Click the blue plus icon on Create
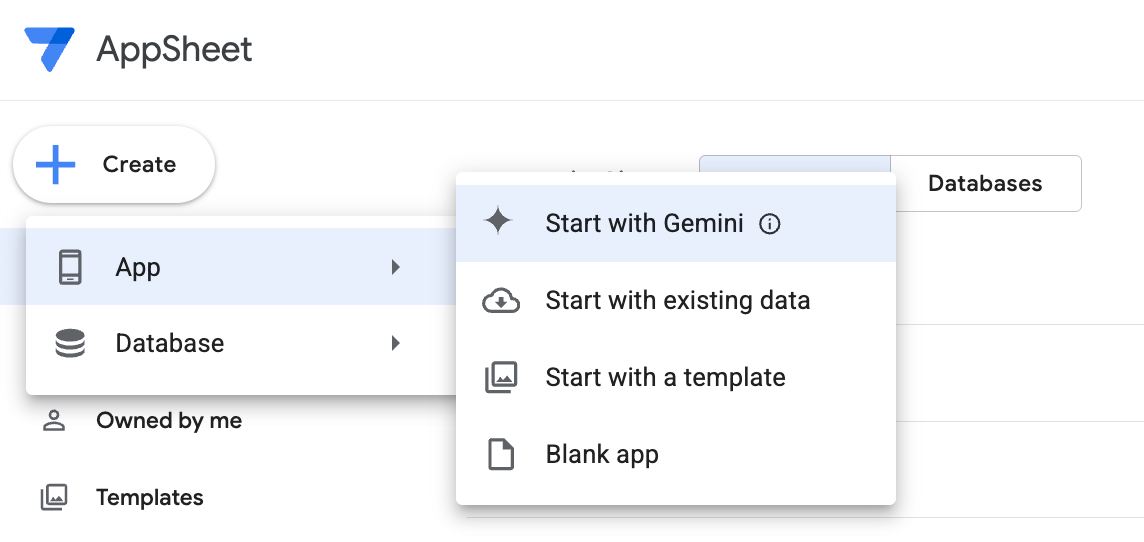 coord(55,164)
